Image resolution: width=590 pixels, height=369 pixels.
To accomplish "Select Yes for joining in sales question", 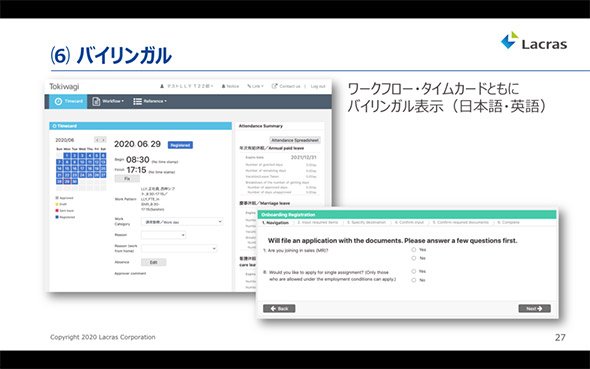I will point(414,249).
